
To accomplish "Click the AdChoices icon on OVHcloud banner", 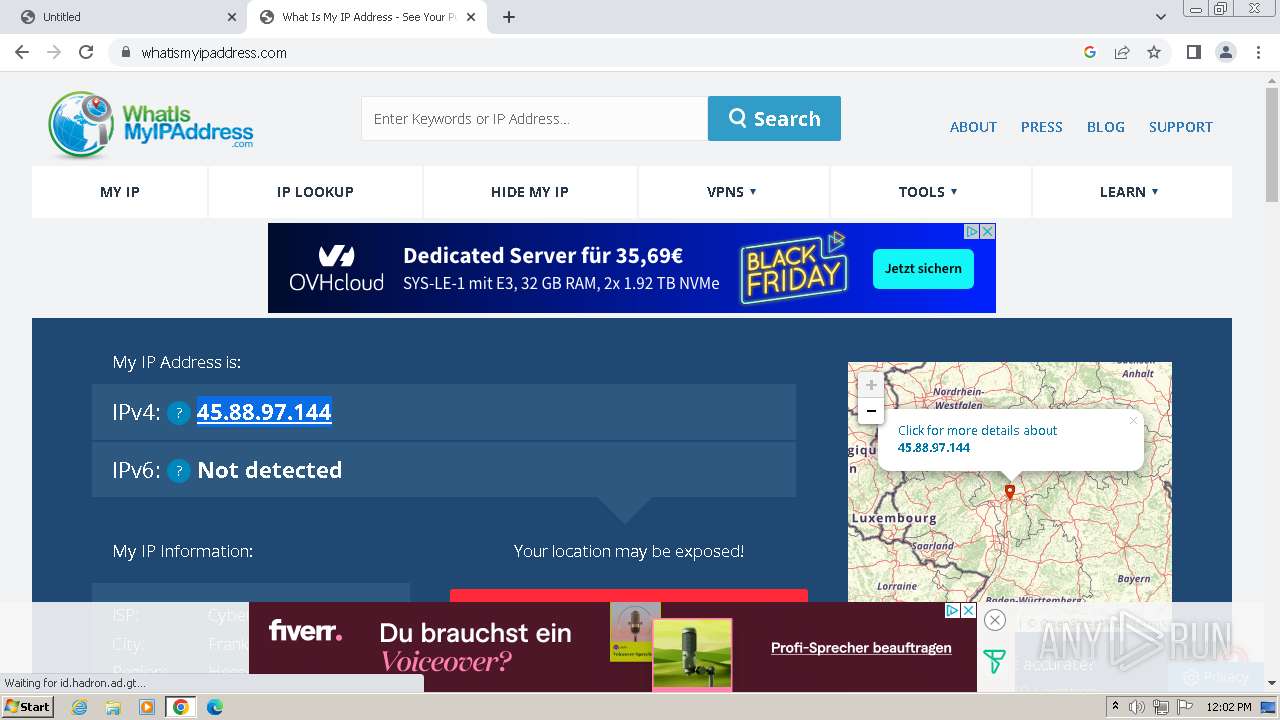I will (x=971, y=231).
